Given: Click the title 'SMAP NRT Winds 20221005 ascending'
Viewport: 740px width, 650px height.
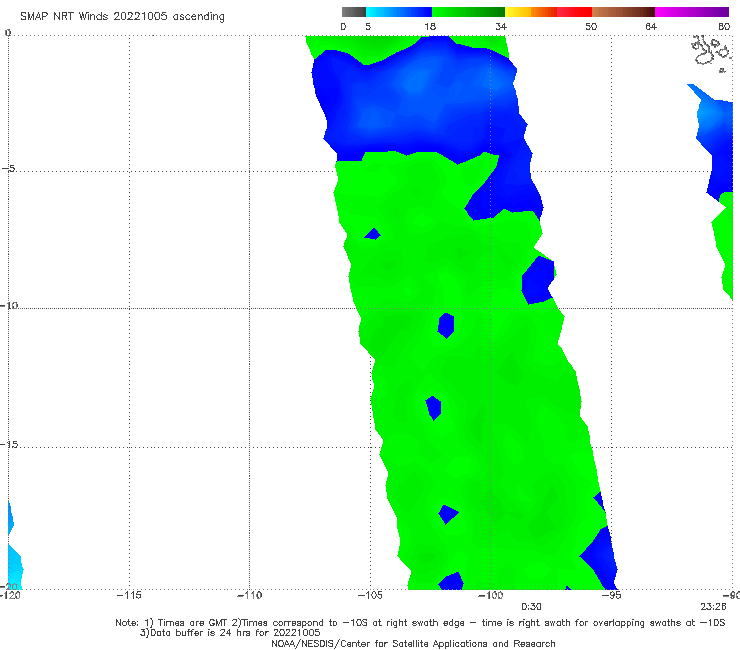Looking at the screenshot, I should pyautogui.click(x=122, y=17).
